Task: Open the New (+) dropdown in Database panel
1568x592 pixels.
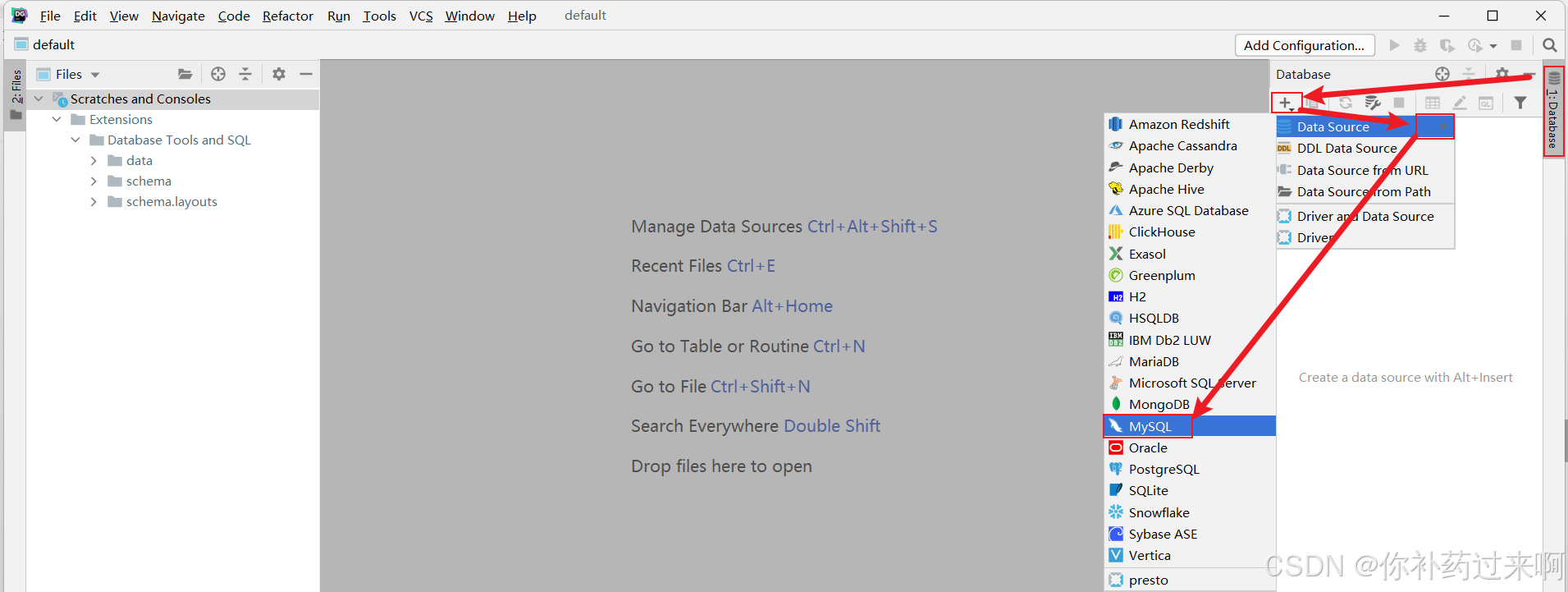Action: [x=1286, y=103]
